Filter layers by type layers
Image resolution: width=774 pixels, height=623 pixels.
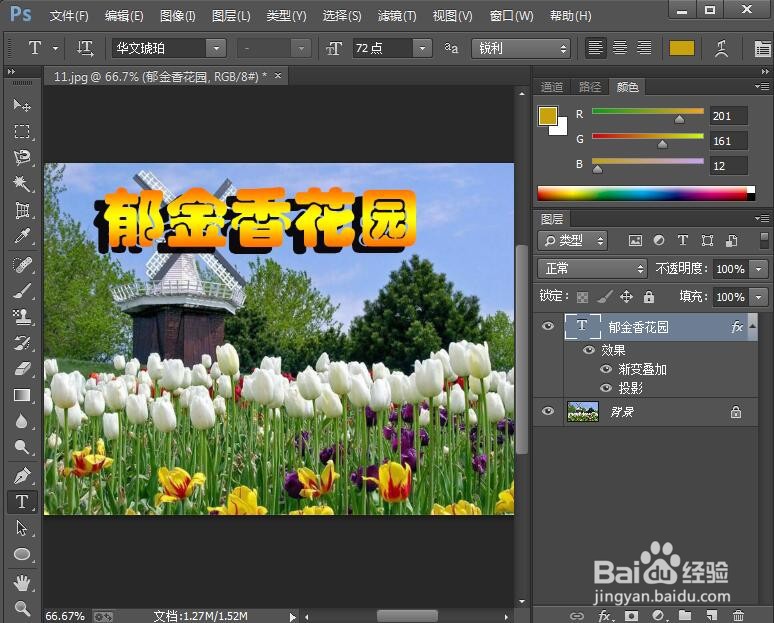point(683,240)
